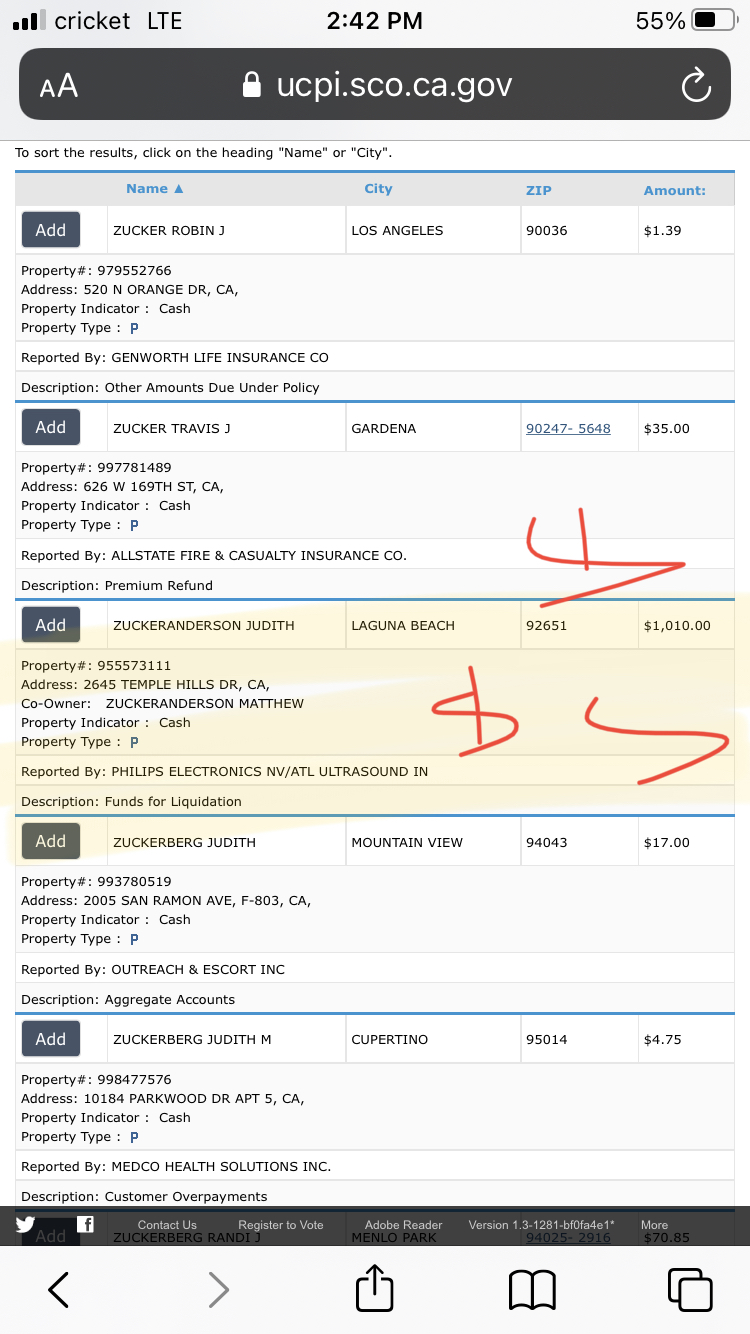The image size is (750, 1334).
Task: Select ZIP code 94043
Action: (x=546, y=842)
